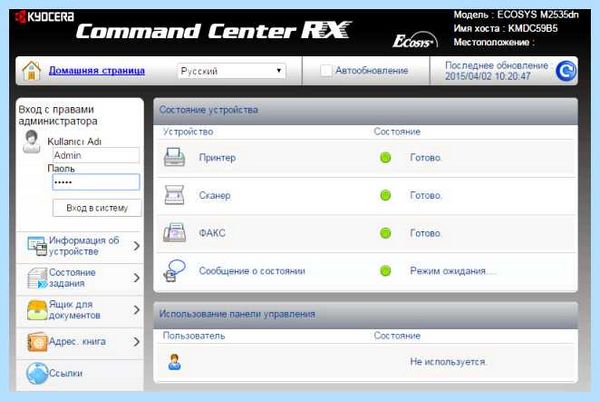Click the green ФАКС status indicator

tap(385, 233)
